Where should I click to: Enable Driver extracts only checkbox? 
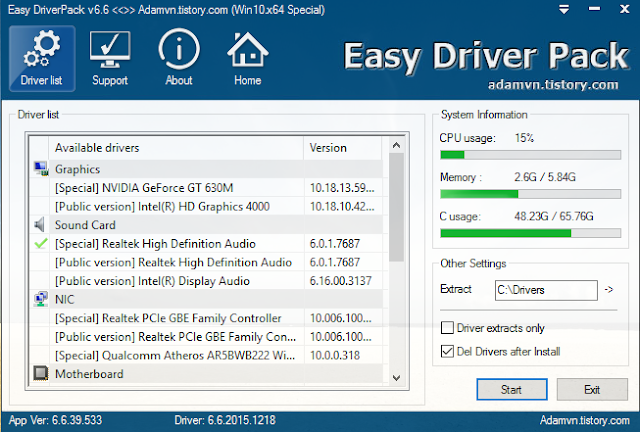click(447, 327)
